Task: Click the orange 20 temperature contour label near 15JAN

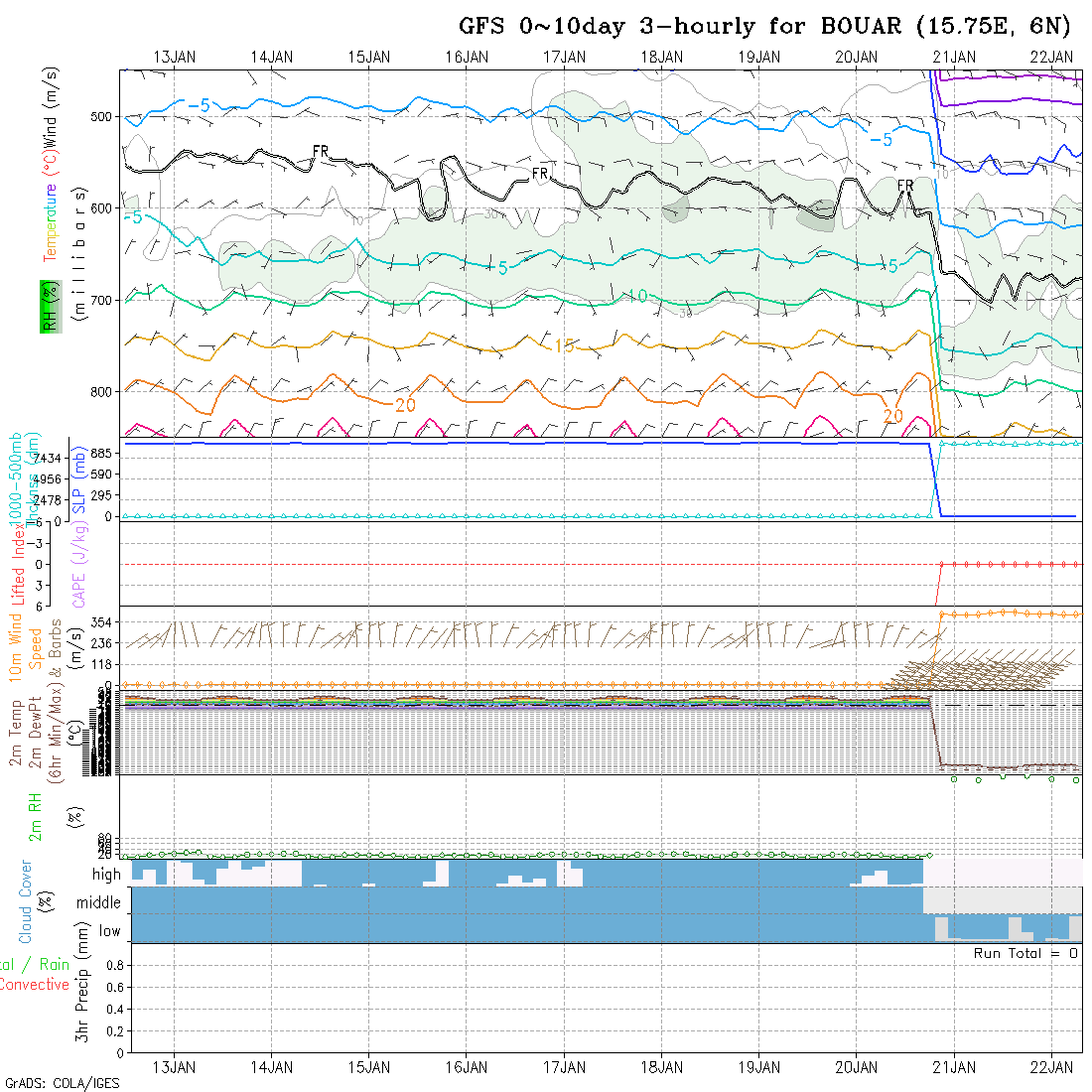Action: [405, 404]
